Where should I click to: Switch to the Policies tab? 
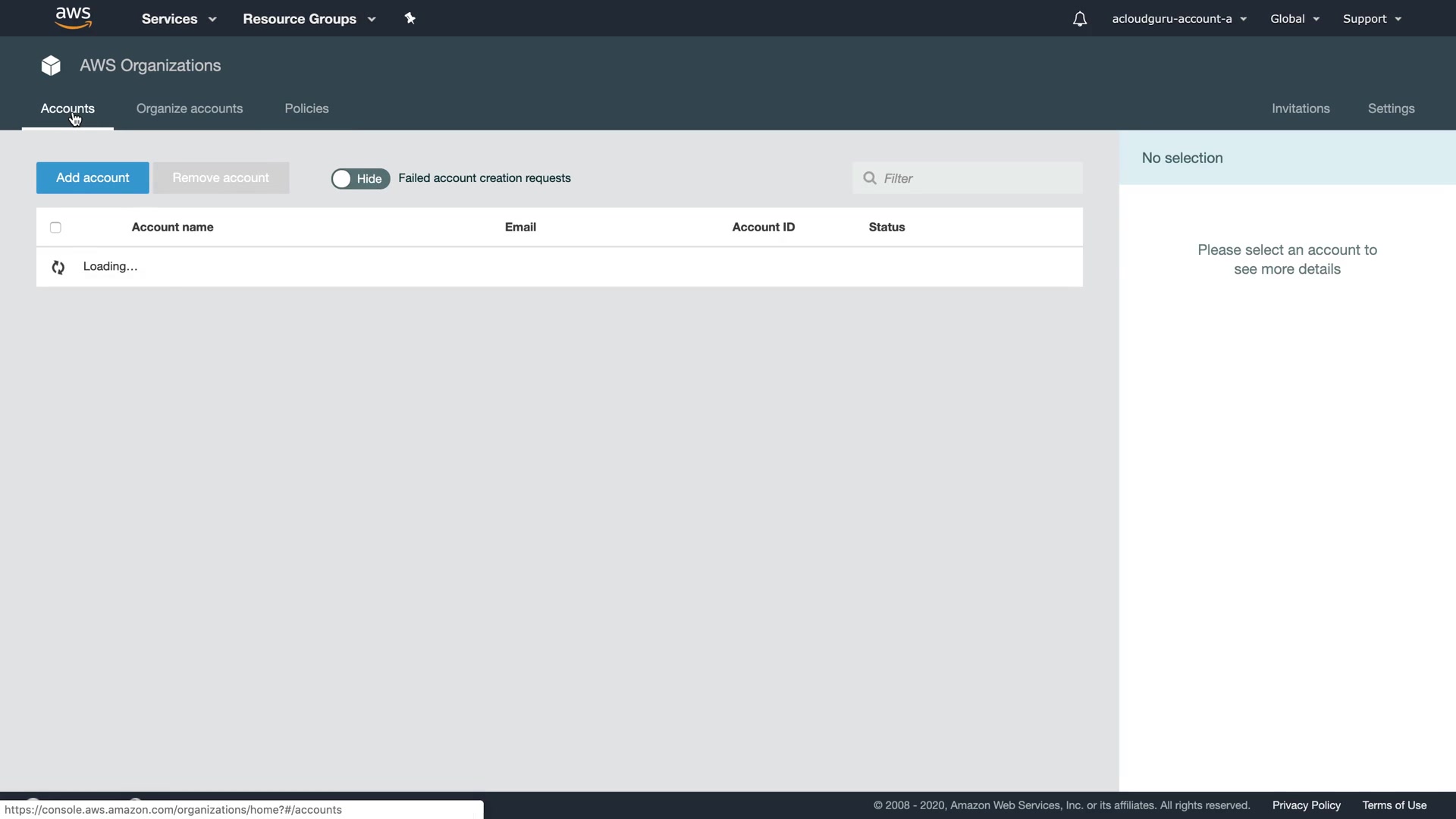306,108
